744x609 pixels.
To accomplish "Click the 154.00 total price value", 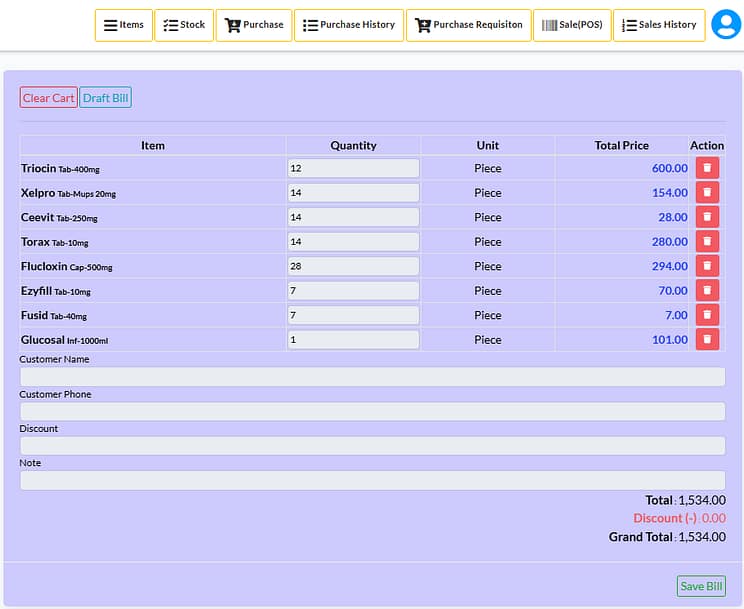I will (x=670, y=193).
